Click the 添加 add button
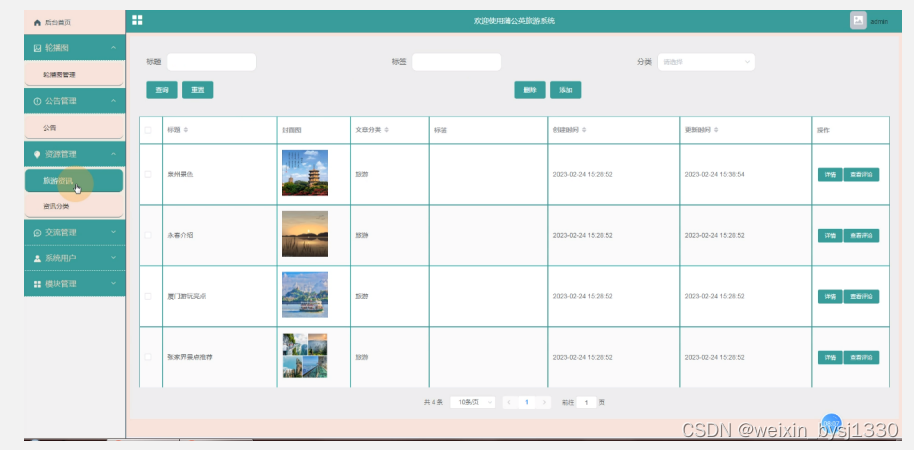 (565, 90)
